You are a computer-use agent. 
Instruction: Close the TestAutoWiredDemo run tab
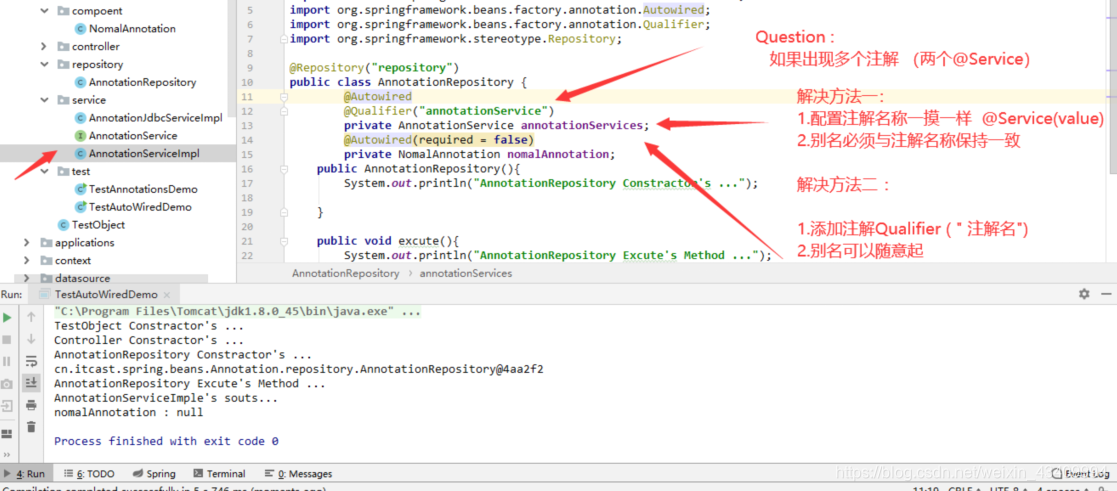166,294
